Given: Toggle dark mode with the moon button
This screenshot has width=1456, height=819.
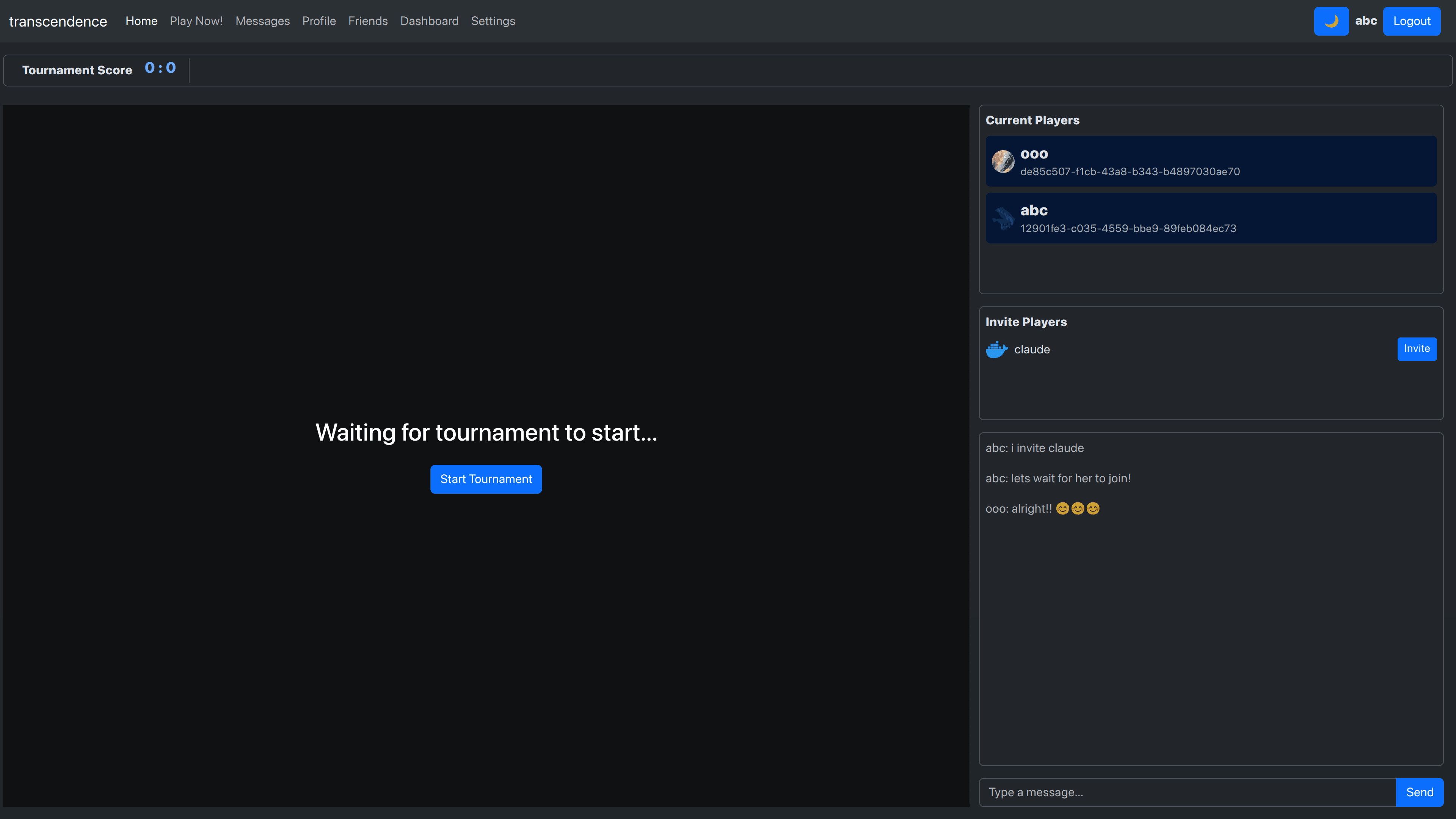Looking at the screenshot, I should tap(1330, 21).
